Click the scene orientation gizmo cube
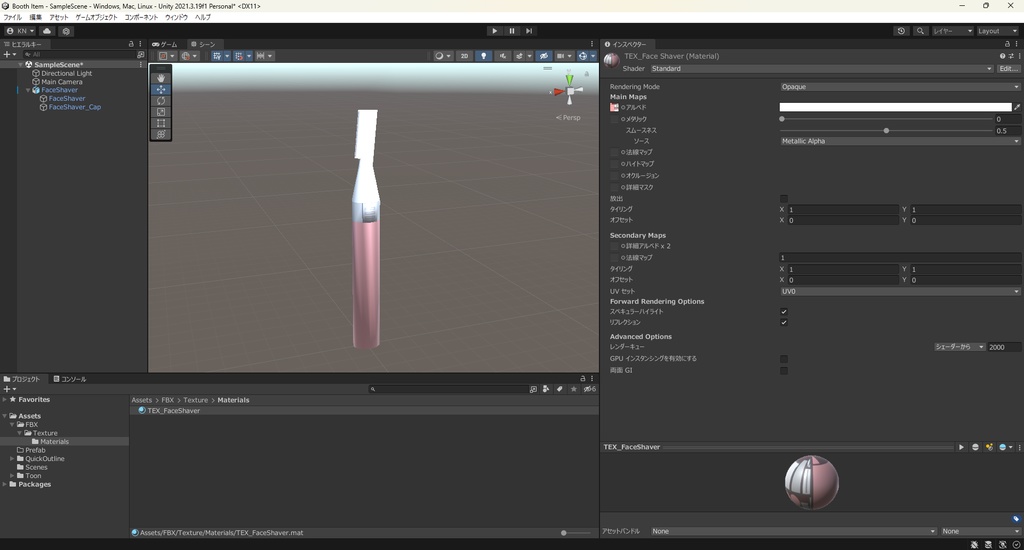Screen dimensions: 1024x550 [570, 91]
